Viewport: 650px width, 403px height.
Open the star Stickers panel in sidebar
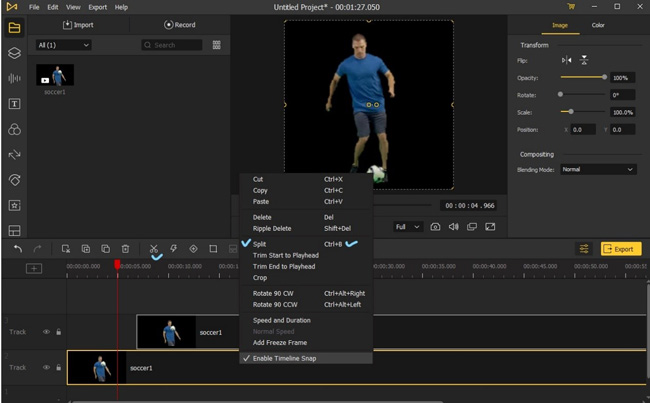click(x=14, y=205)
